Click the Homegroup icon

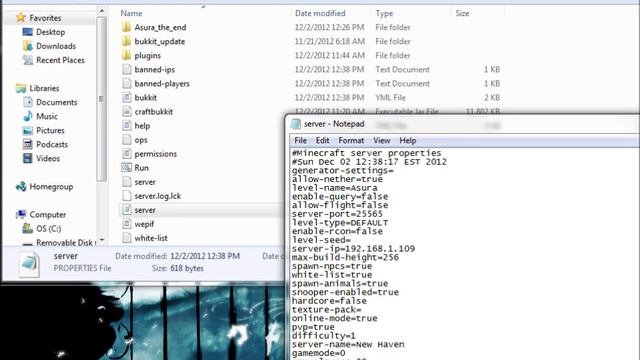coord(21,187)
